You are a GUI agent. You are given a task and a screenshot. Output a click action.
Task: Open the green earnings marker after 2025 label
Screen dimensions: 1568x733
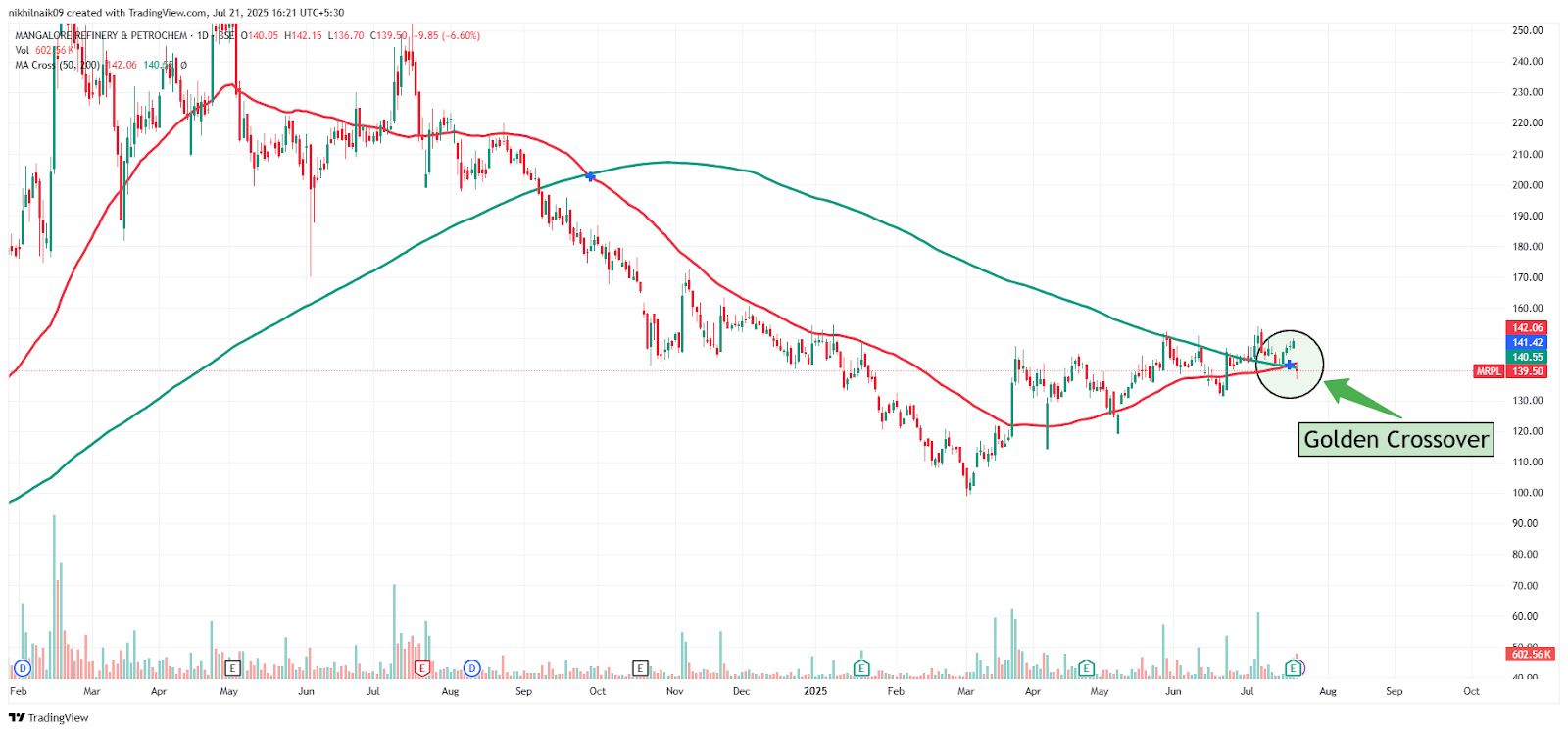pyautogui.click(x=861, y=668)
